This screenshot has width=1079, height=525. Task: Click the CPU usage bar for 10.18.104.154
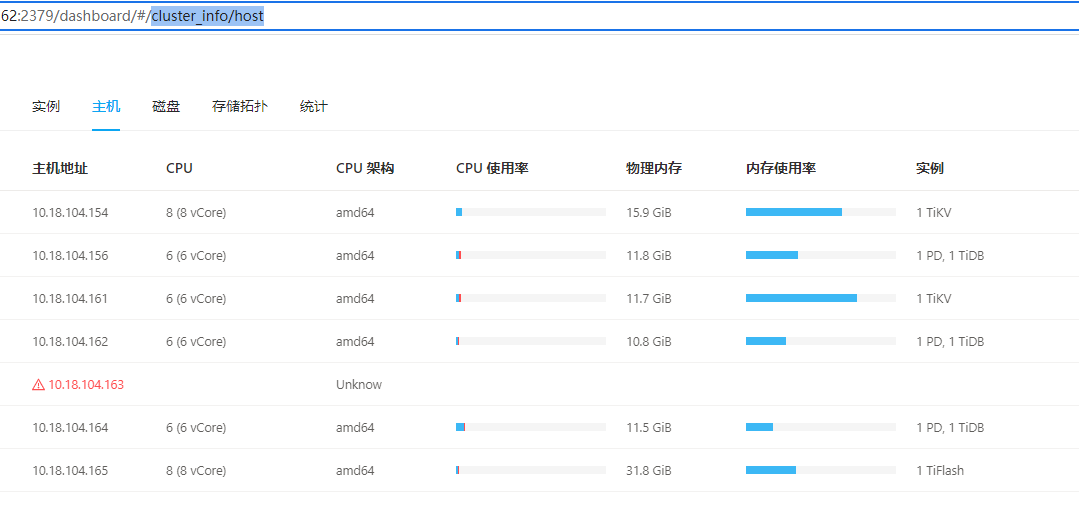[531, 213]
